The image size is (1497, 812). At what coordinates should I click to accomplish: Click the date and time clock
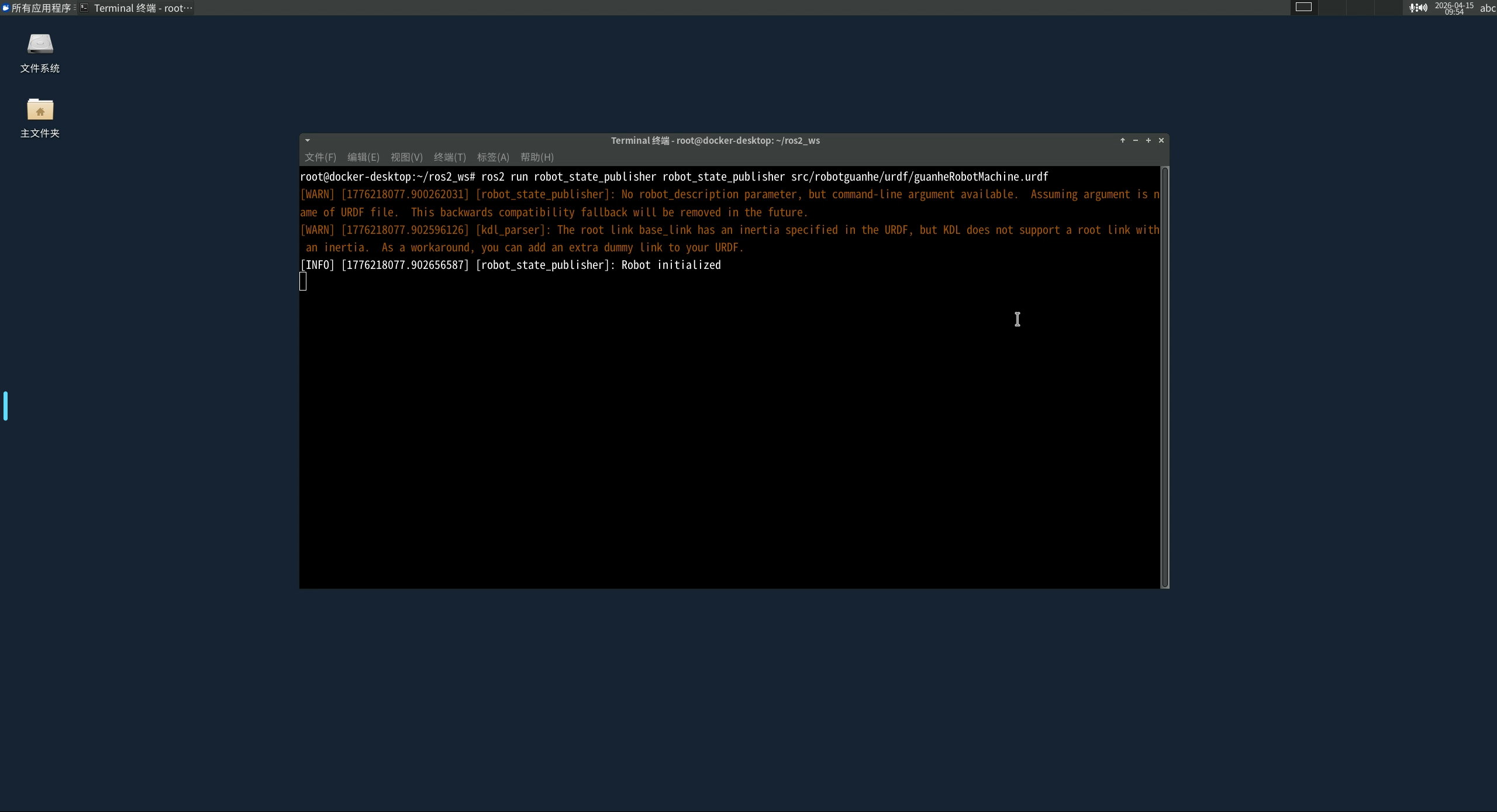[x=1454, y=8]
